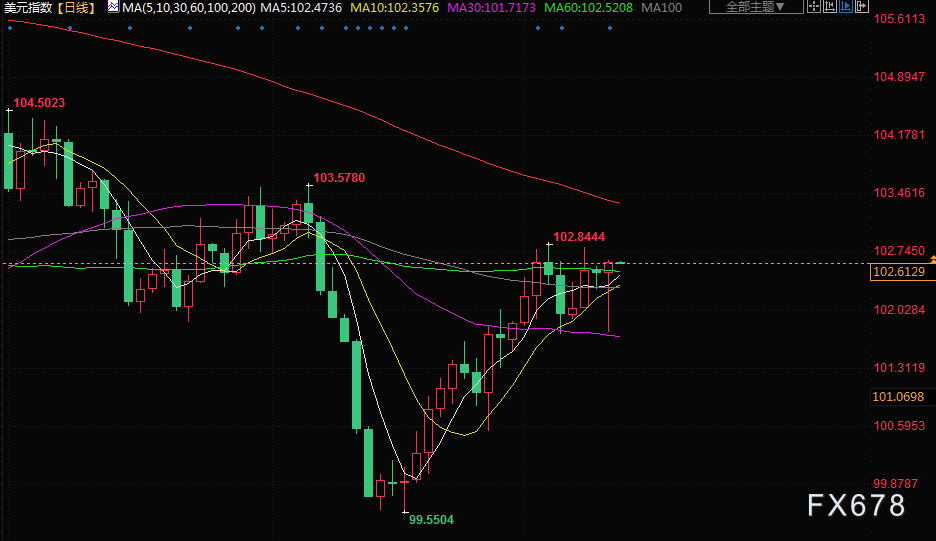The image size is (936, 541).
Task: Toggle the blue highlighted axis playback icon
Action: pos(845,7)
